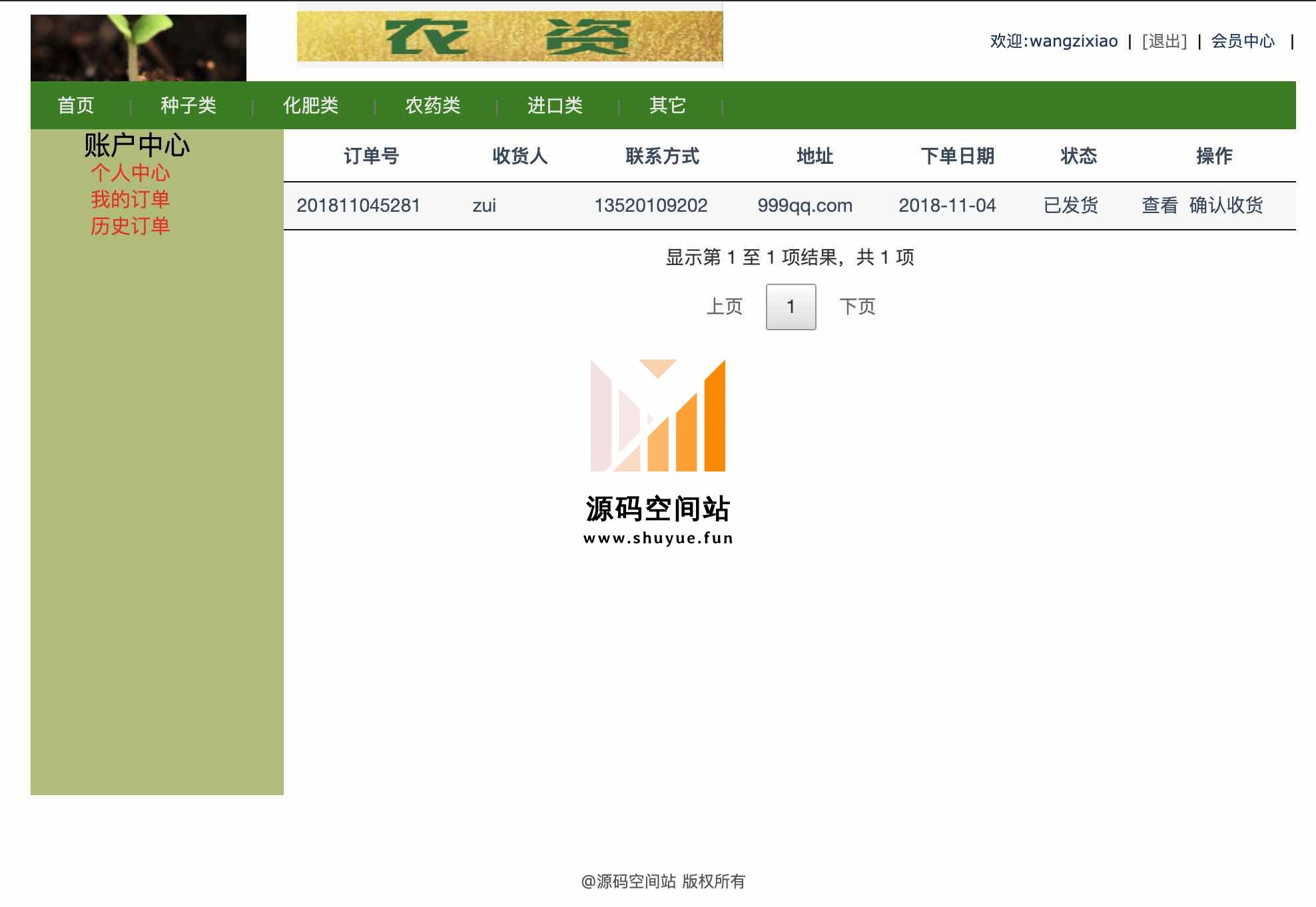Go to next page 下页
The height and width of the screenshot is (907, 1316).
[x=858, y=306]
